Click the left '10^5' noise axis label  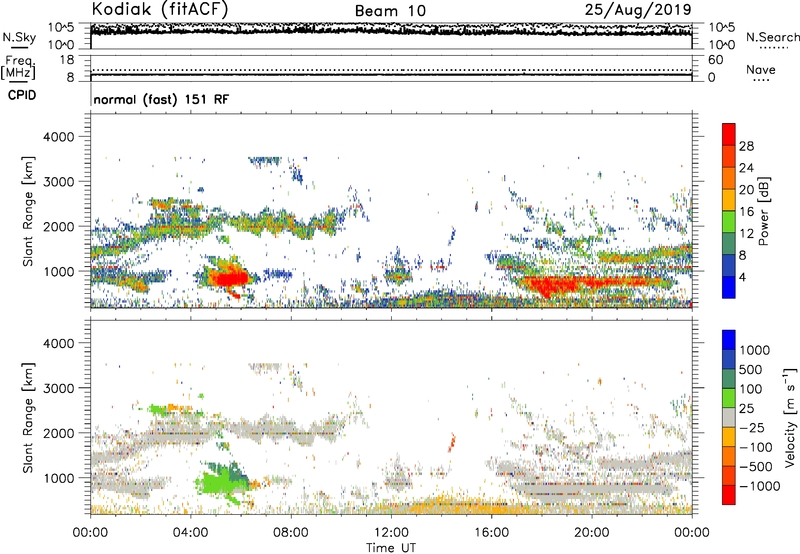coord(61,27)
